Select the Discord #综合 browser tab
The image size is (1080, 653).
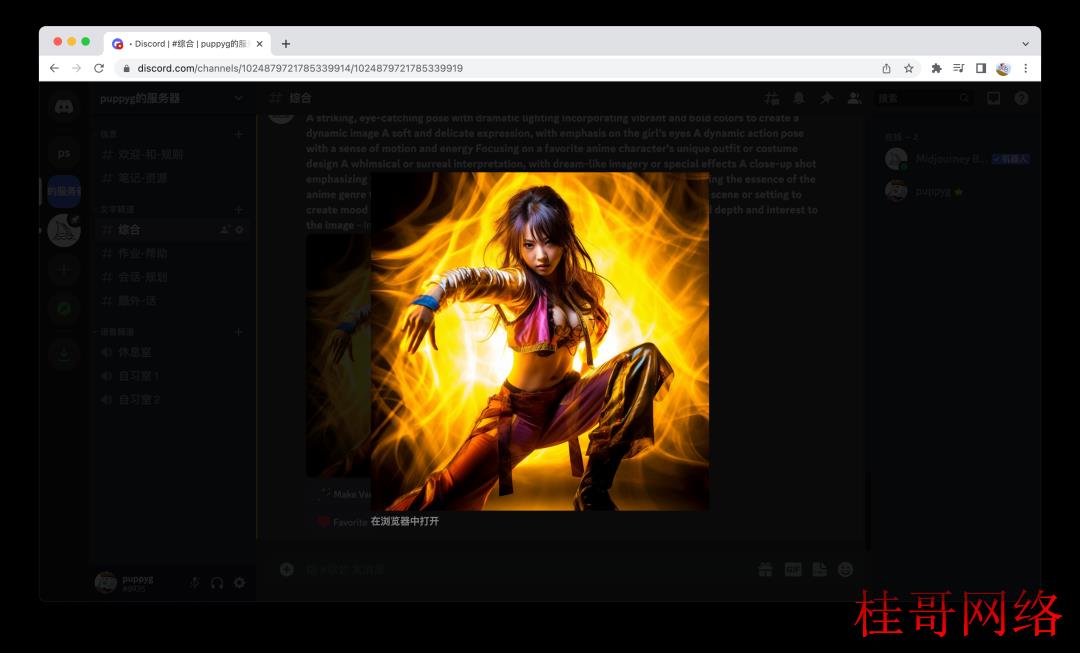[x=187, y=43]
